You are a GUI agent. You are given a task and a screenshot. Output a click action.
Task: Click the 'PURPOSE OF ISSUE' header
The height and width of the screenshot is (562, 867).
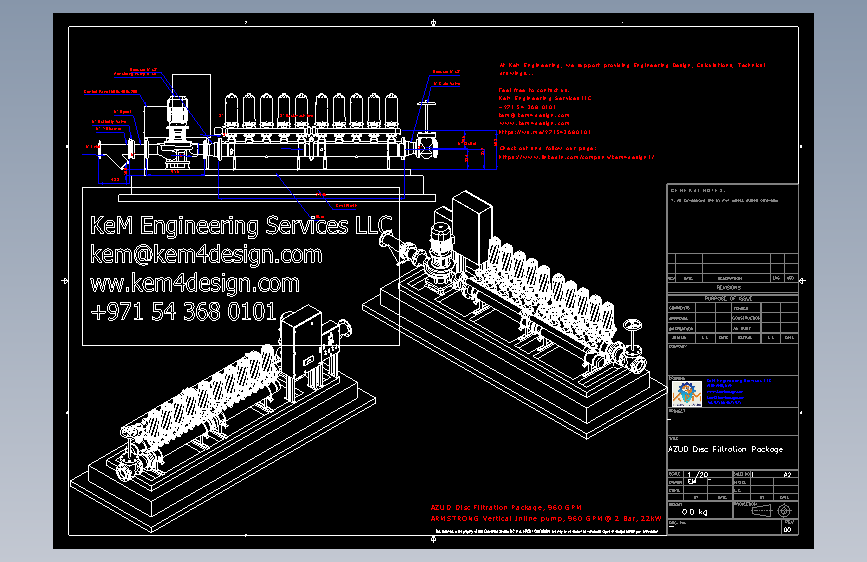coord(728,298)
